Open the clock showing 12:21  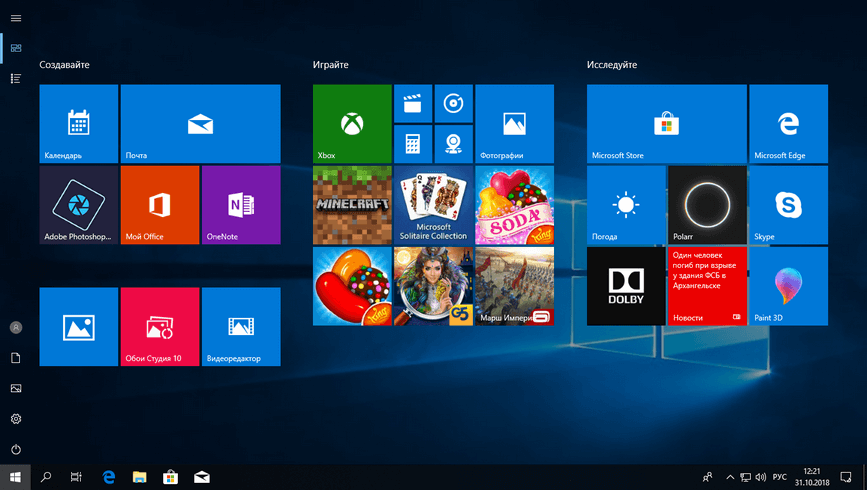[812, 477]
